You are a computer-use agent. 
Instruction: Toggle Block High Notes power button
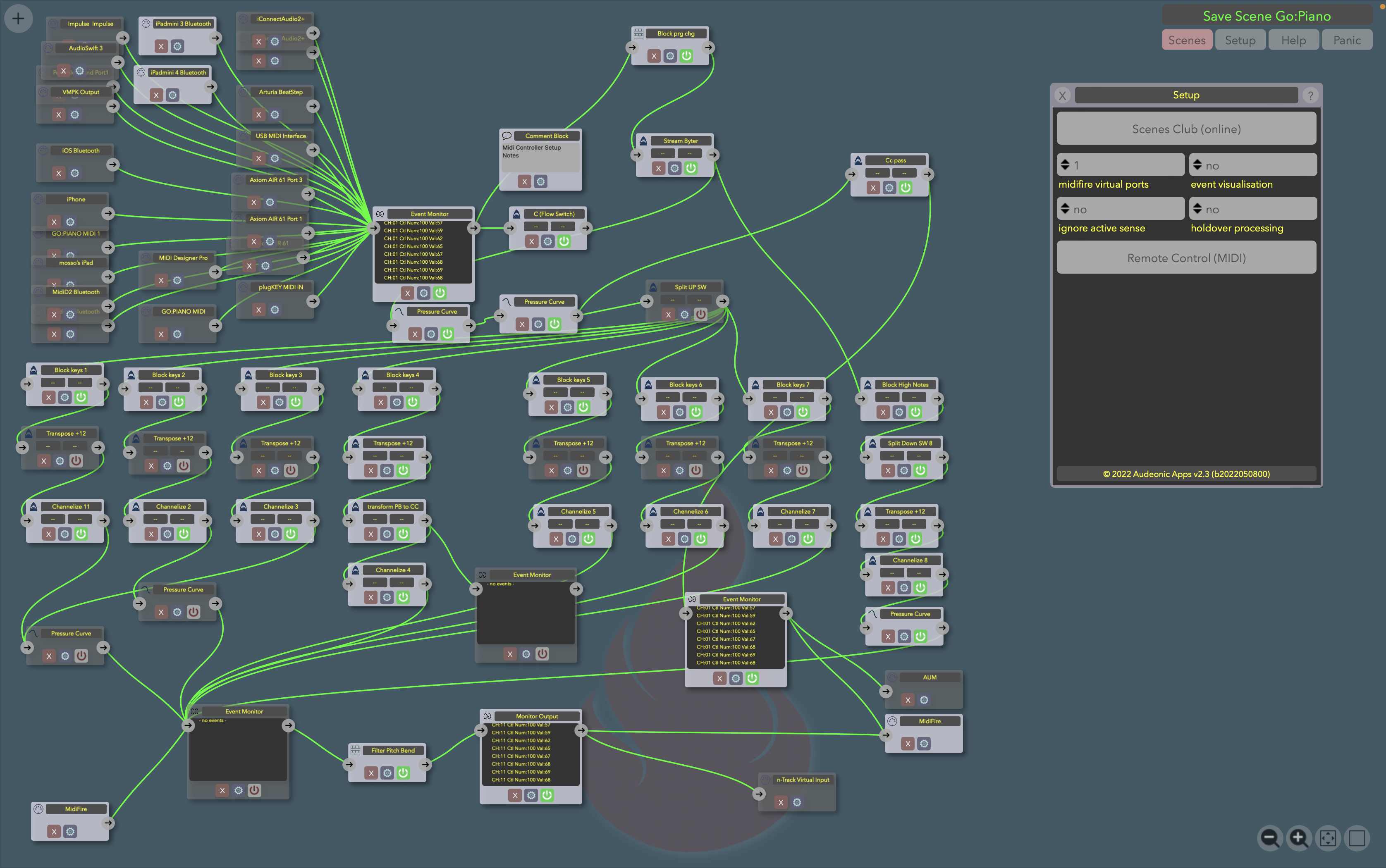point(915,412)
